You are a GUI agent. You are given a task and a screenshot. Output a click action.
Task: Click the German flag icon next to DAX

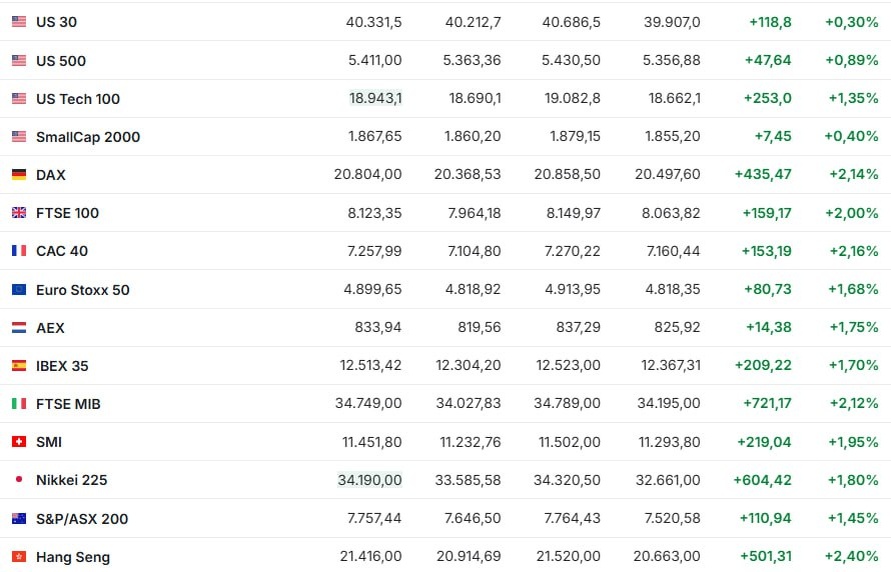pyautogui.click(x=19, y=174)
